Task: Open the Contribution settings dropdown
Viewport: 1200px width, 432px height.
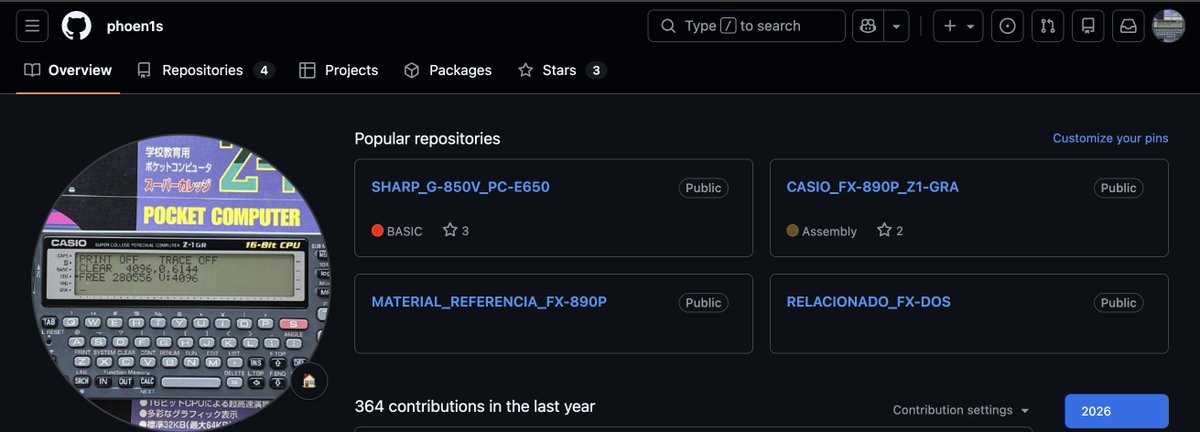Action: pyautogui.click(x=961, y=410)
